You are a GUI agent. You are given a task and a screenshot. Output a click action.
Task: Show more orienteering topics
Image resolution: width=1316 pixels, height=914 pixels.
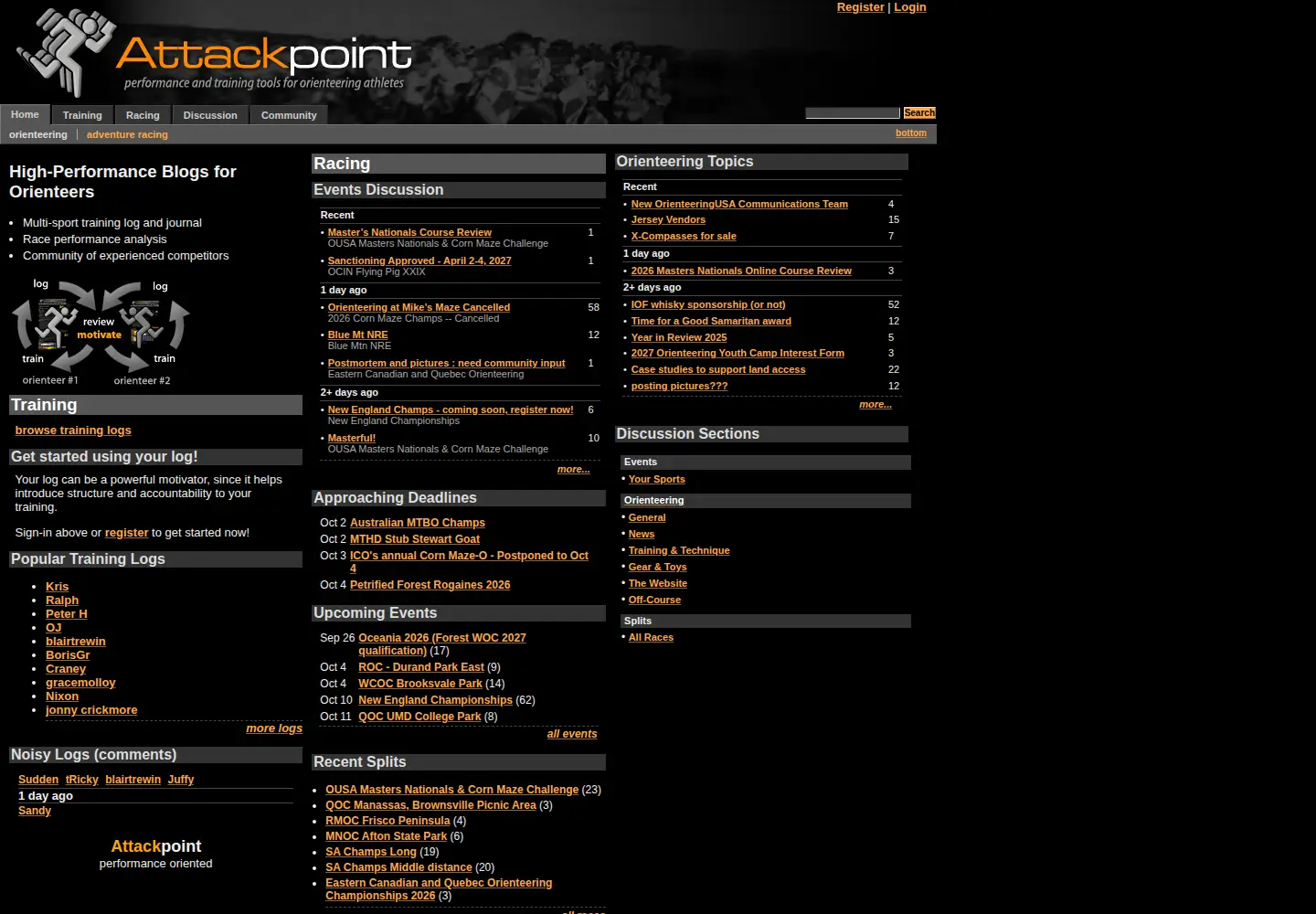[876, 405]
